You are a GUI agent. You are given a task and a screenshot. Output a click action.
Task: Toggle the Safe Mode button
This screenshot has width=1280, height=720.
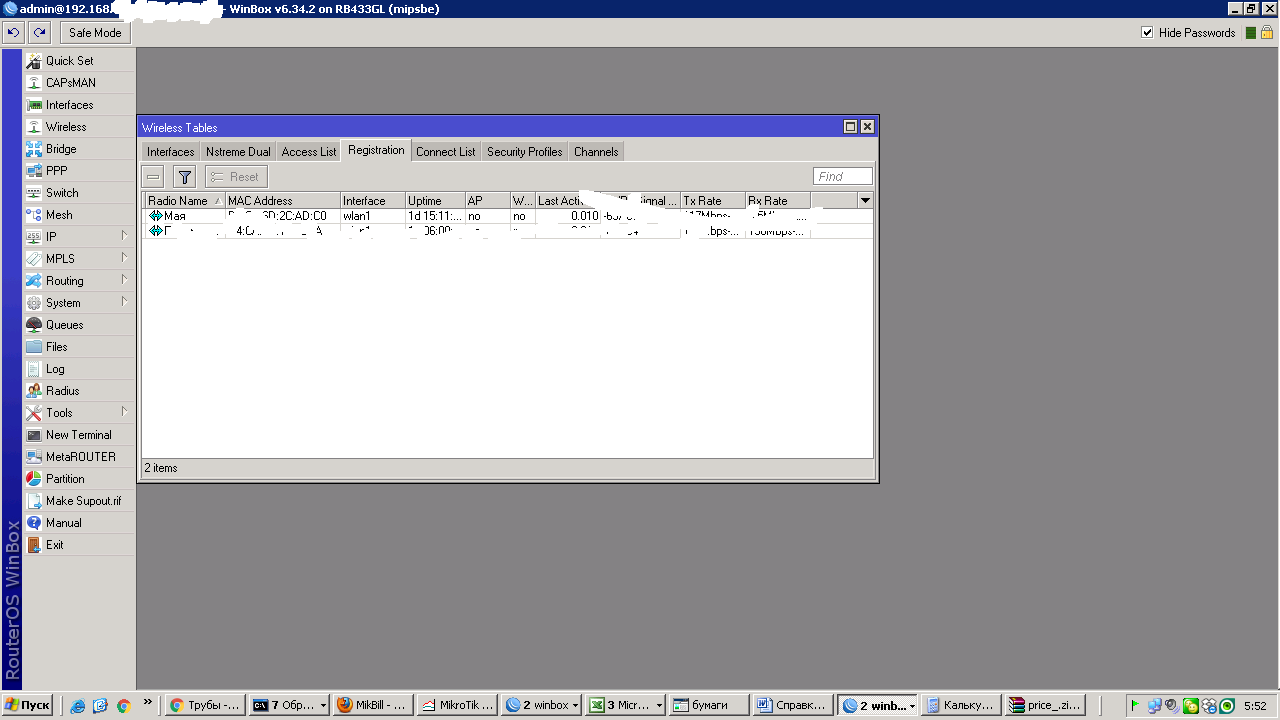(95, 33)
